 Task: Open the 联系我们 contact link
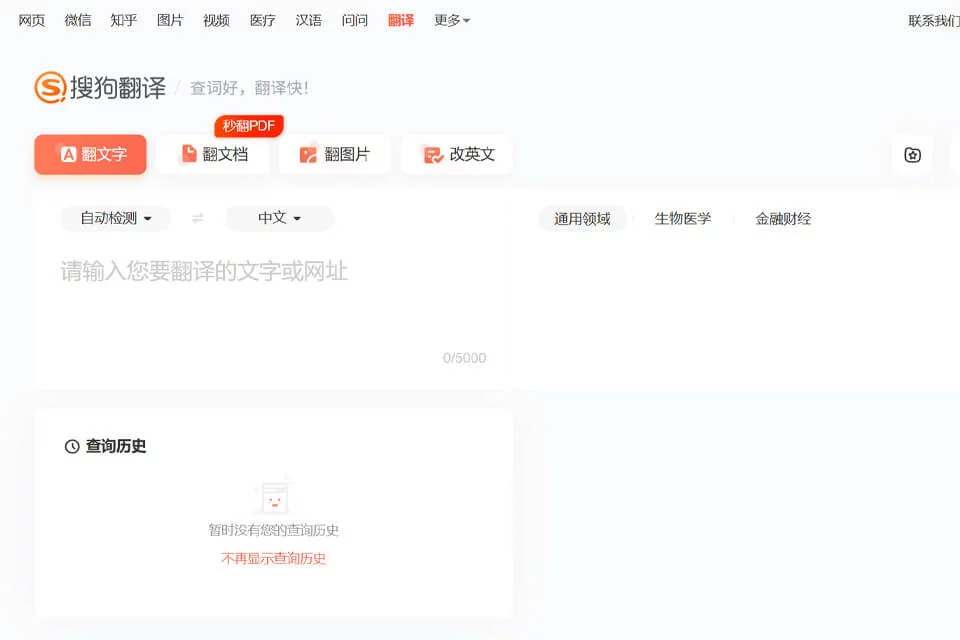click(x=934, y=21)
